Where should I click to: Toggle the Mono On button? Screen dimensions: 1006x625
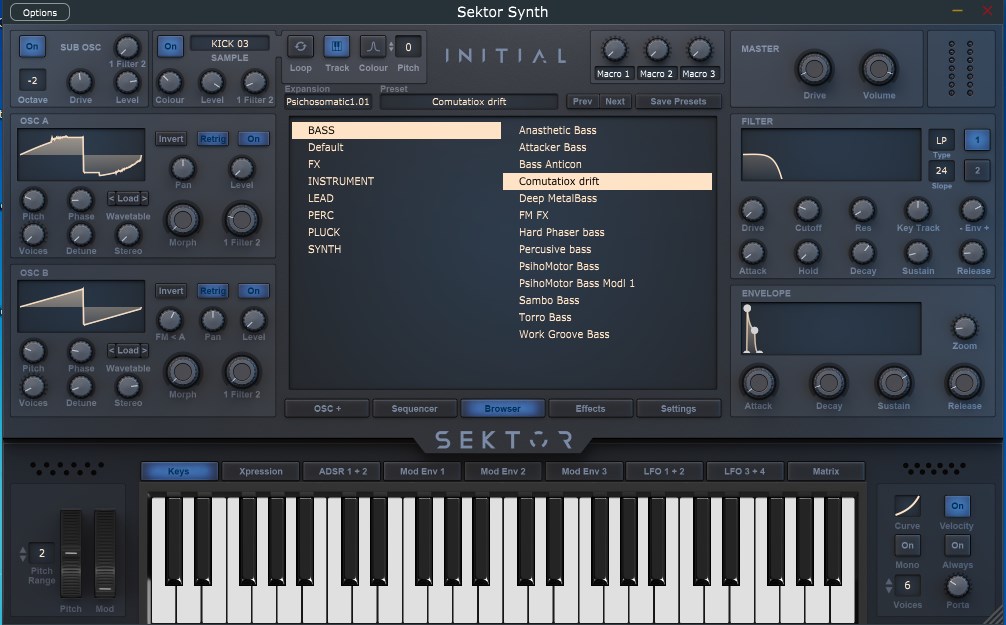coord(907,545)
